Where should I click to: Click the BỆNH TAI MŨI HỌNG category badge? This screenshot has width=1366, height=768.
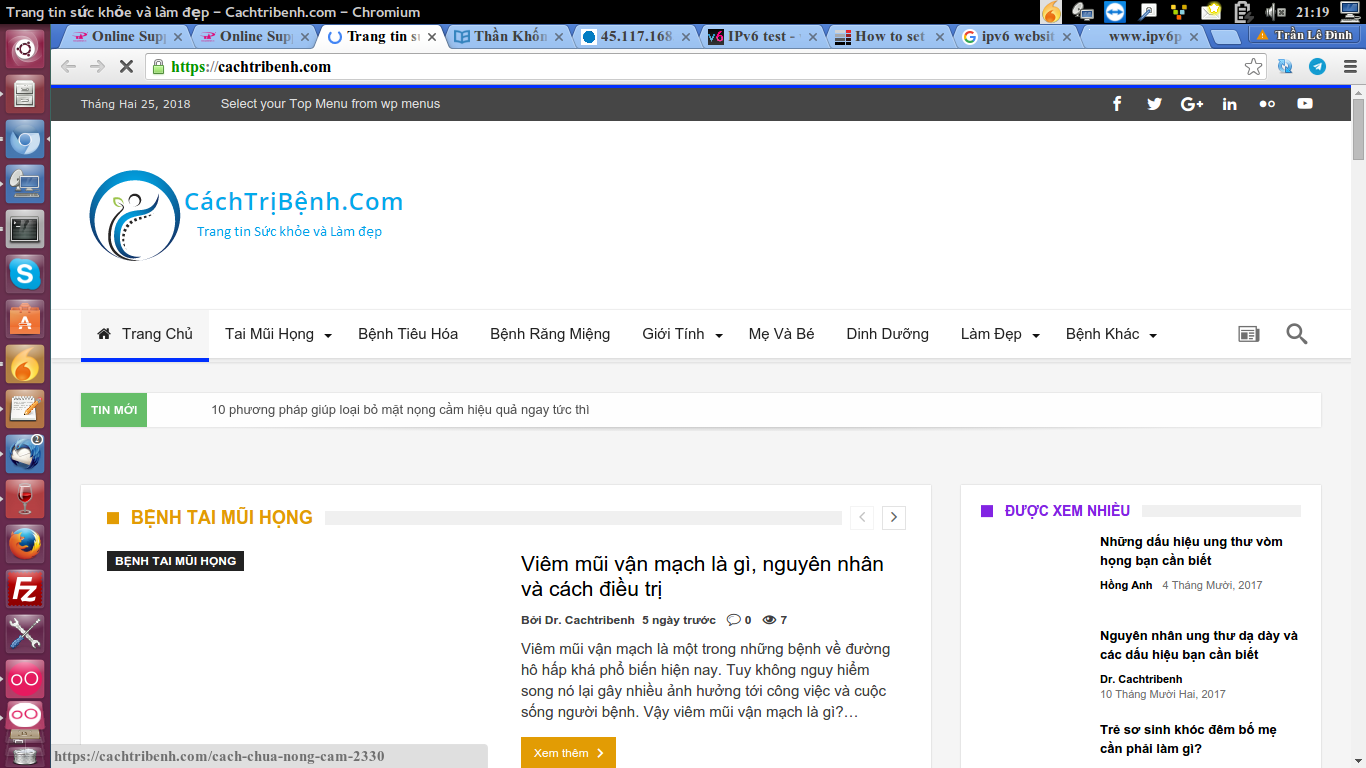click(x=175, y=561)
